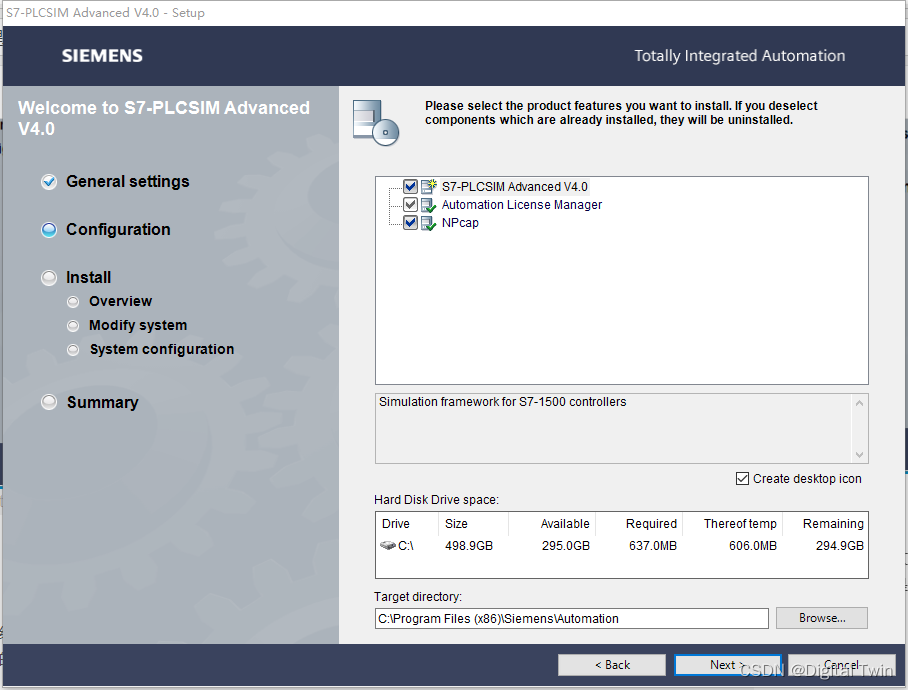Select the C:\ drive row label

coord(405,546)
